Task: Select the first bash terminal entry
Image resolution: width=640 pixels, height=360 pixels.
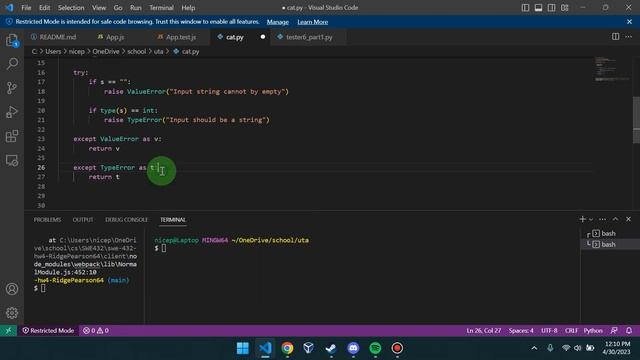Action: click(x=608, y=233)
